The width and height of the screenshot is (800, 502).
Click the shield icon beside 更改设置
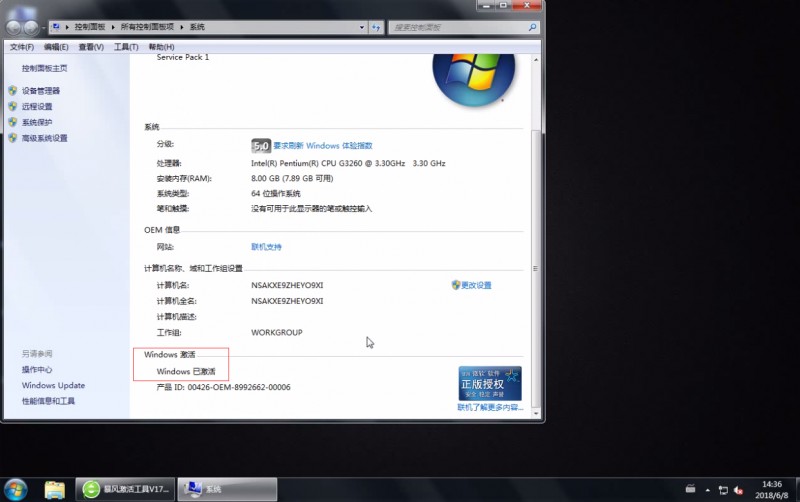[x=456, y=285]
